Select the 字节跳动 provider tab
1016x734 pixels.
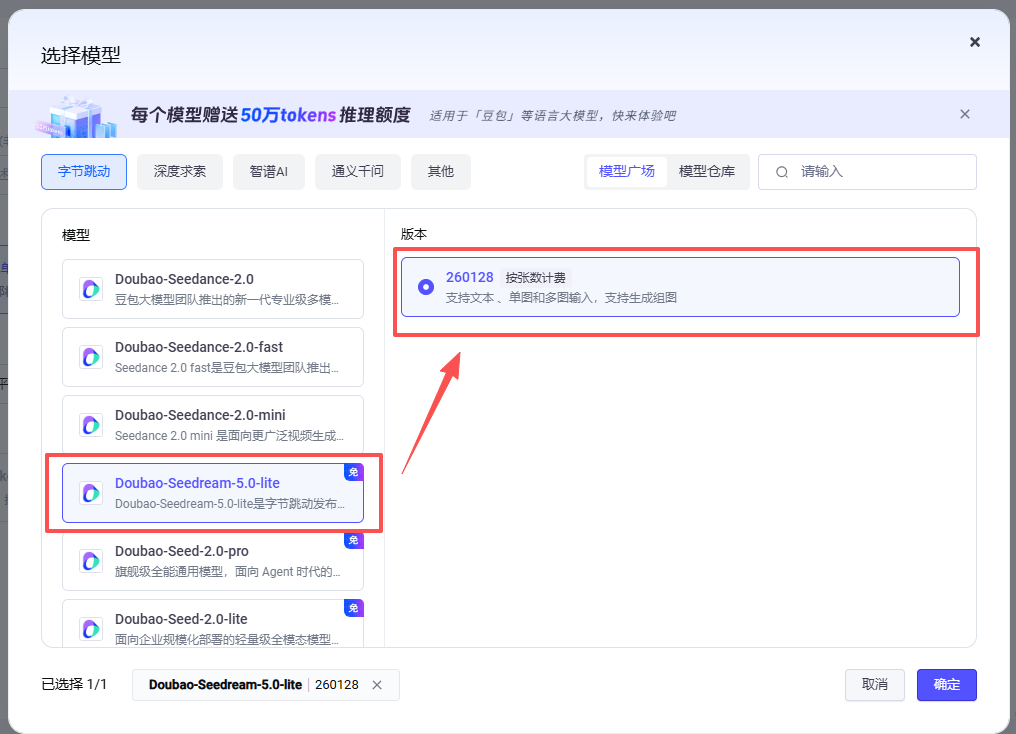point(84,172)
